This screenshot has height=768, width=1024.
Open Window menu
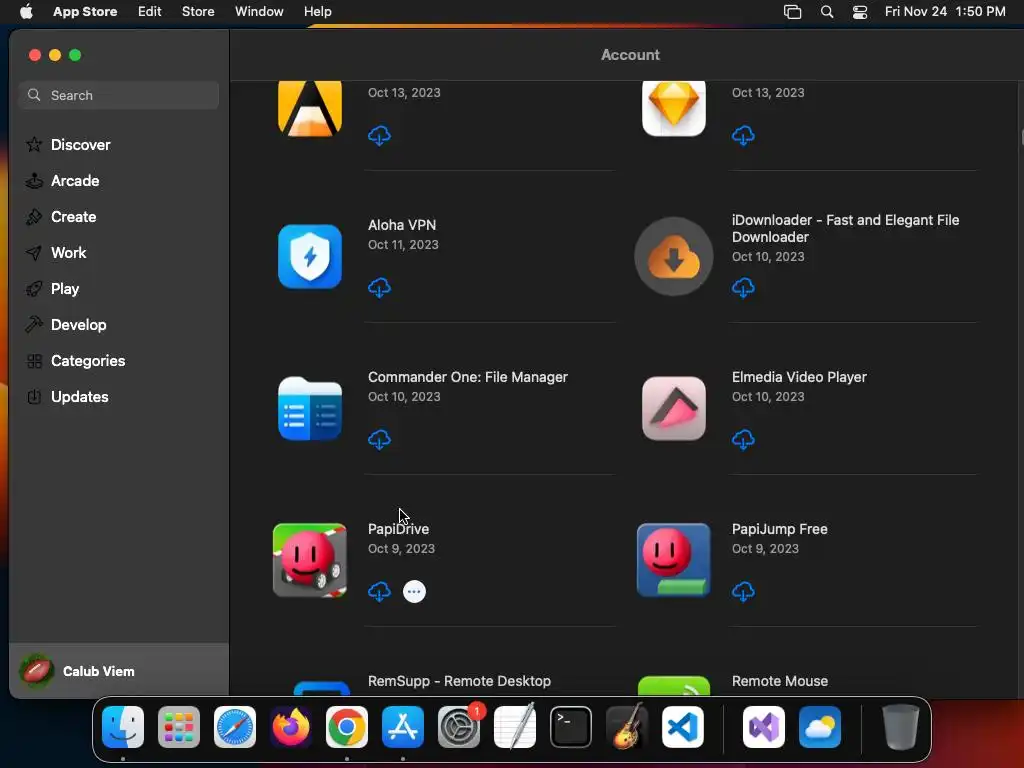(259, 12)
